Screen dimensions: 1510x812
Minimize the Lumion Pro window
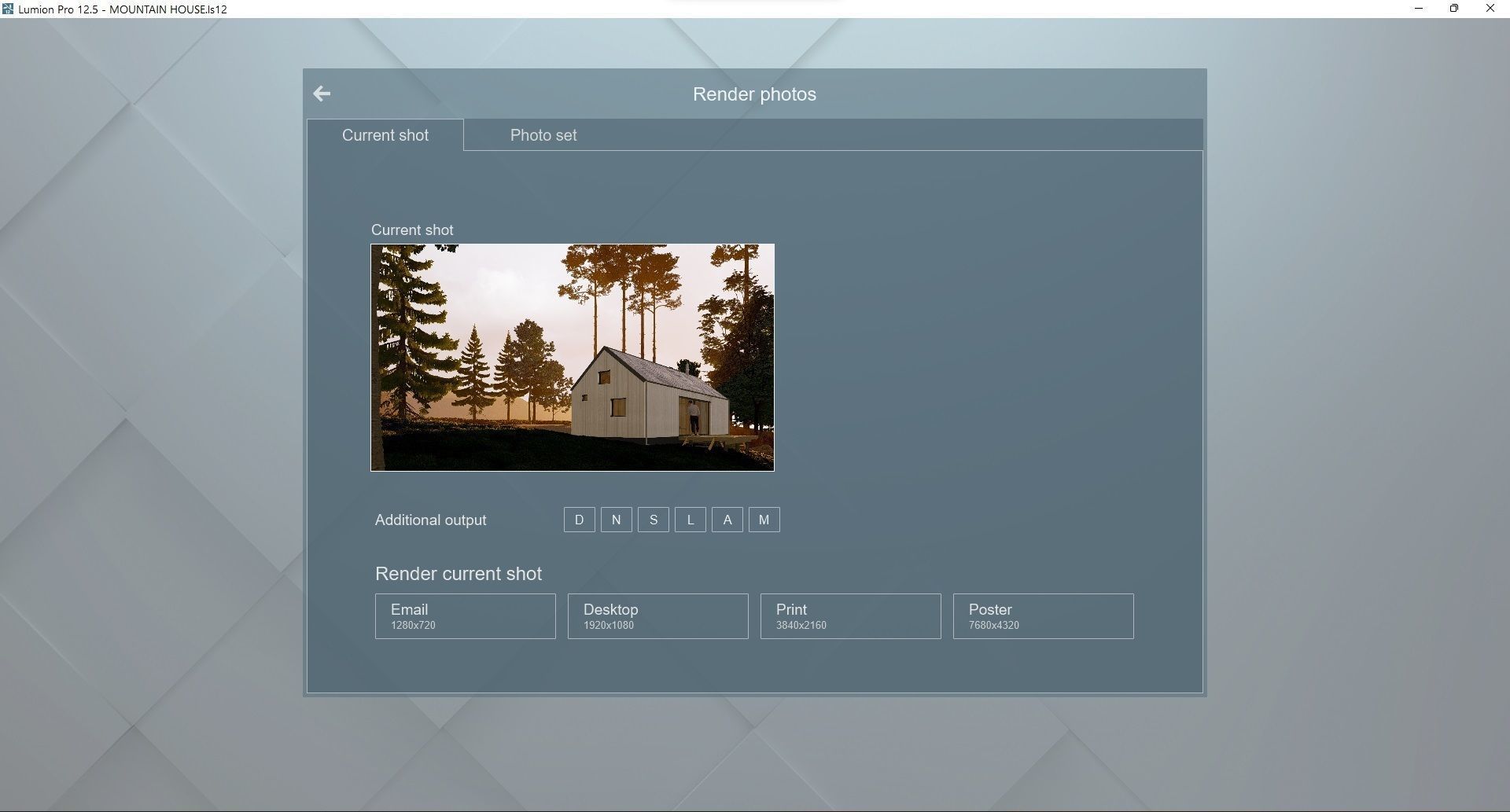[x=1419, y=9]
